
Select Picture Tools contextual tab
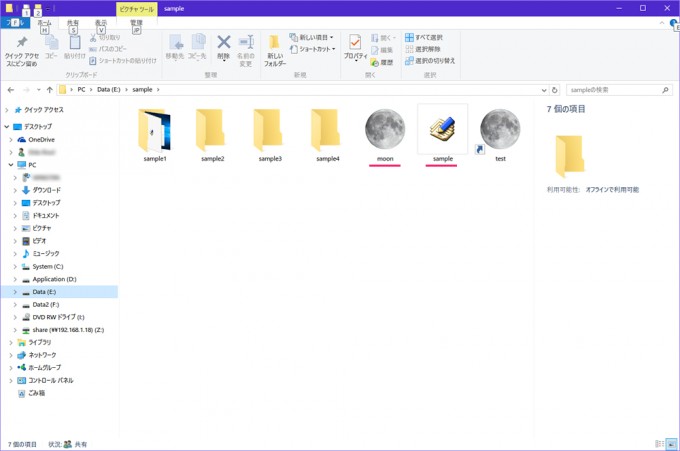coord(137,9)
